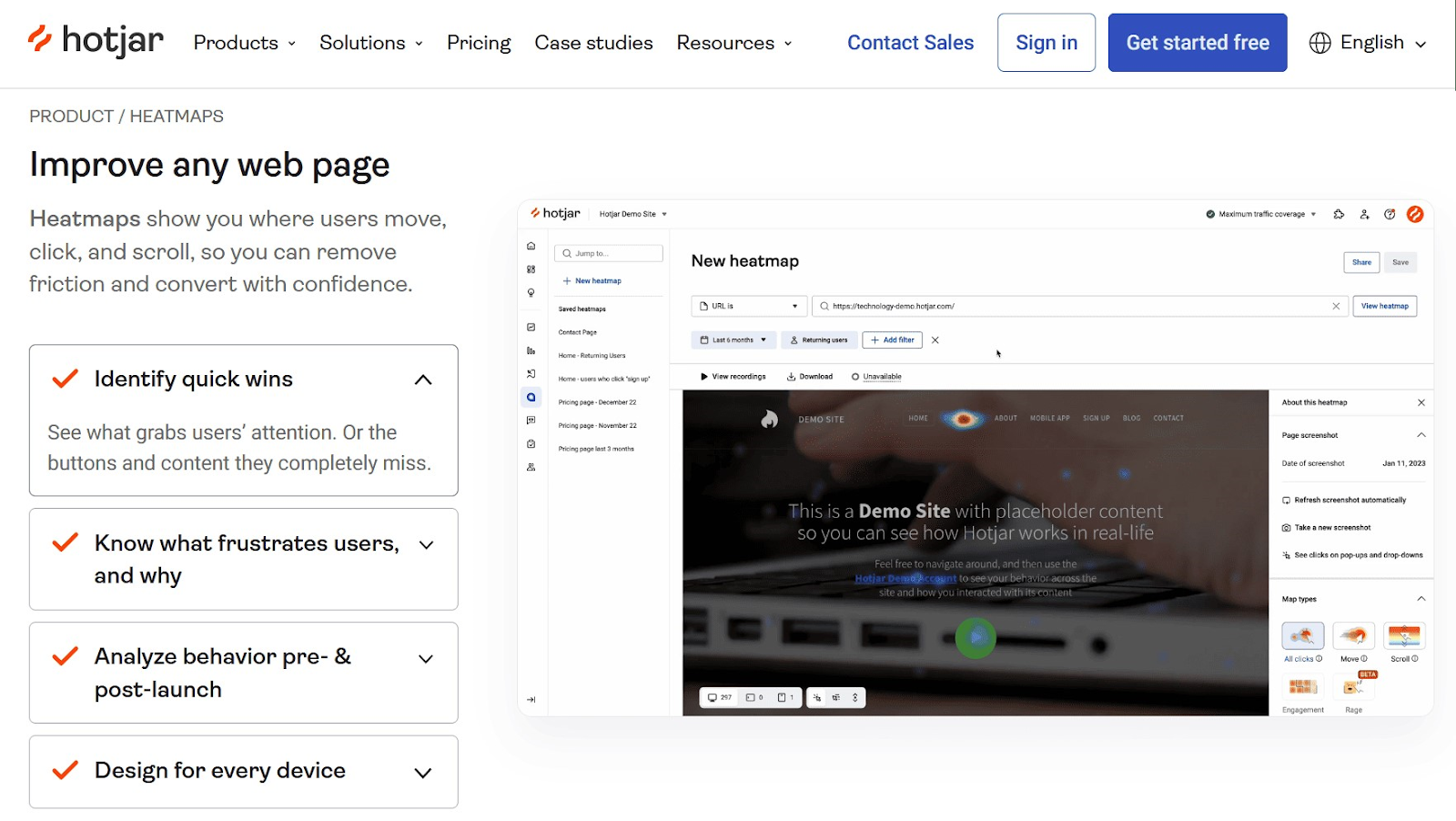
Task: Toggle Refresh screenshot automatically
Action: tap(1349, 500)
